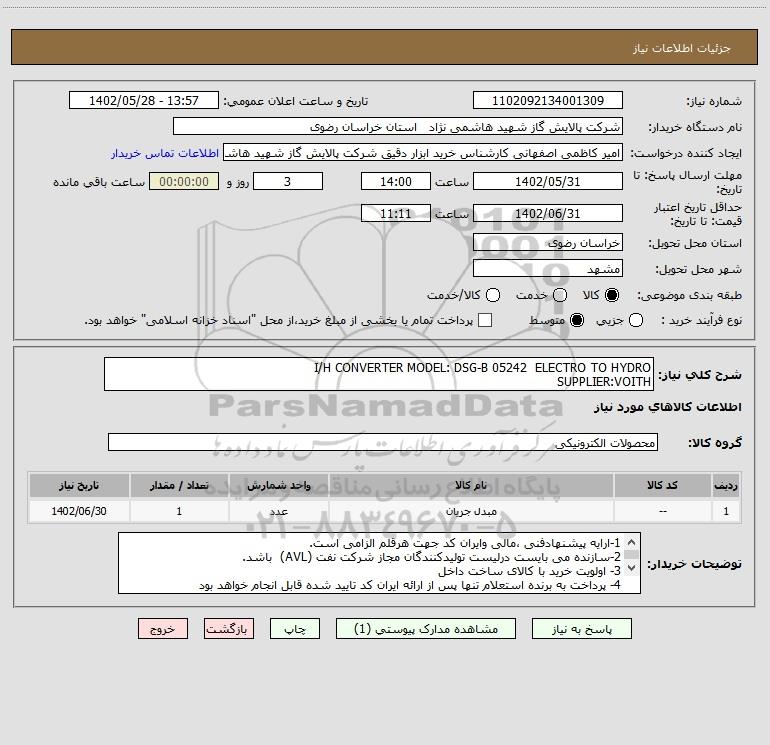The height and width of the screenshot is (745, 770).
Task: Click the delivery province خراسان رضوی field
Action: (x=548, y=243)
